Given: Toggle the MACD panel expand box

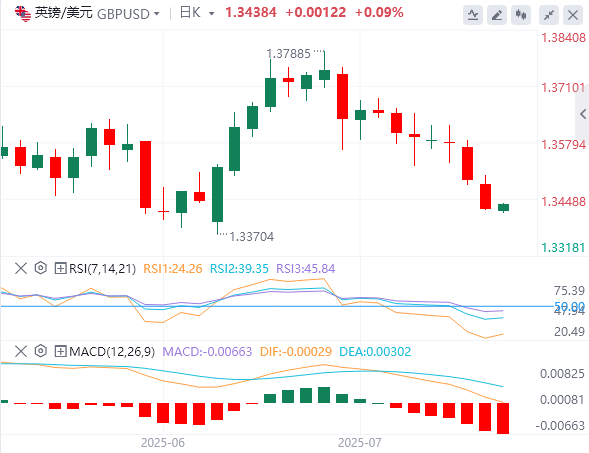Looking at the screenshot, I should pyautogui.click(x=60, y=351).
